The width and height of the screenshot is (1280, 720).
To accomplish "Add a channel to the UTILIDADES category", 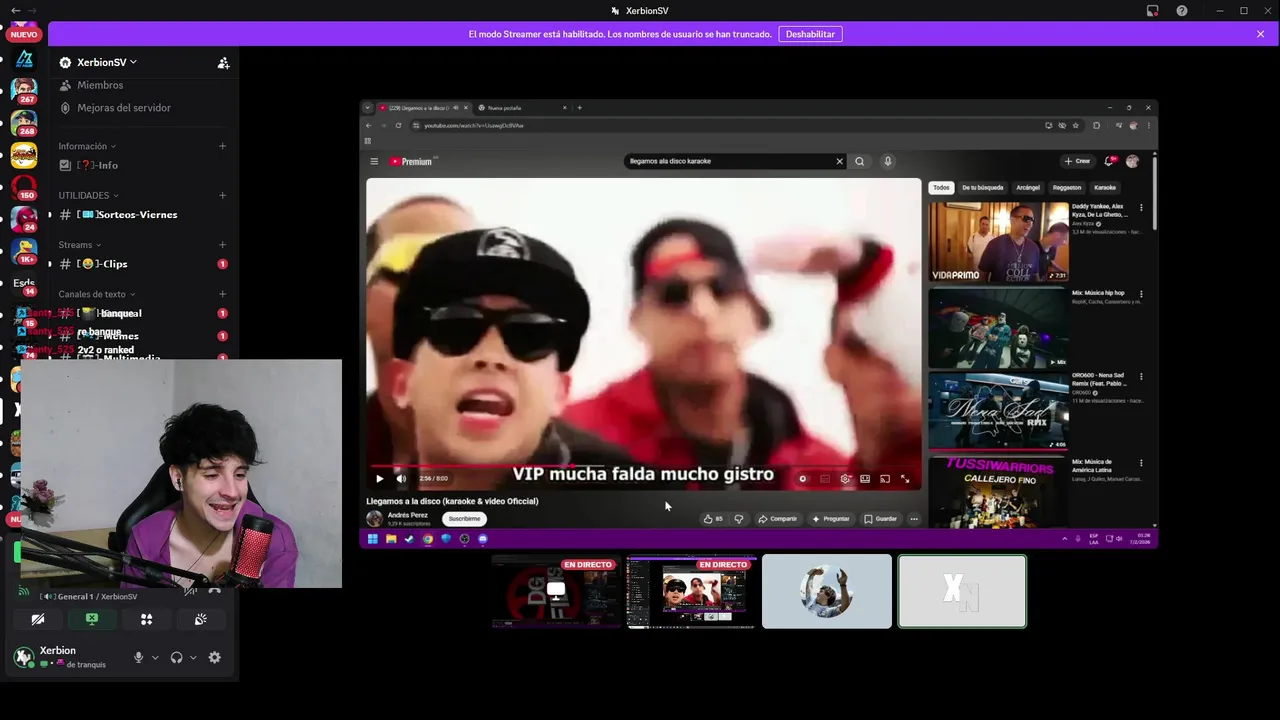I will (222, 195).
